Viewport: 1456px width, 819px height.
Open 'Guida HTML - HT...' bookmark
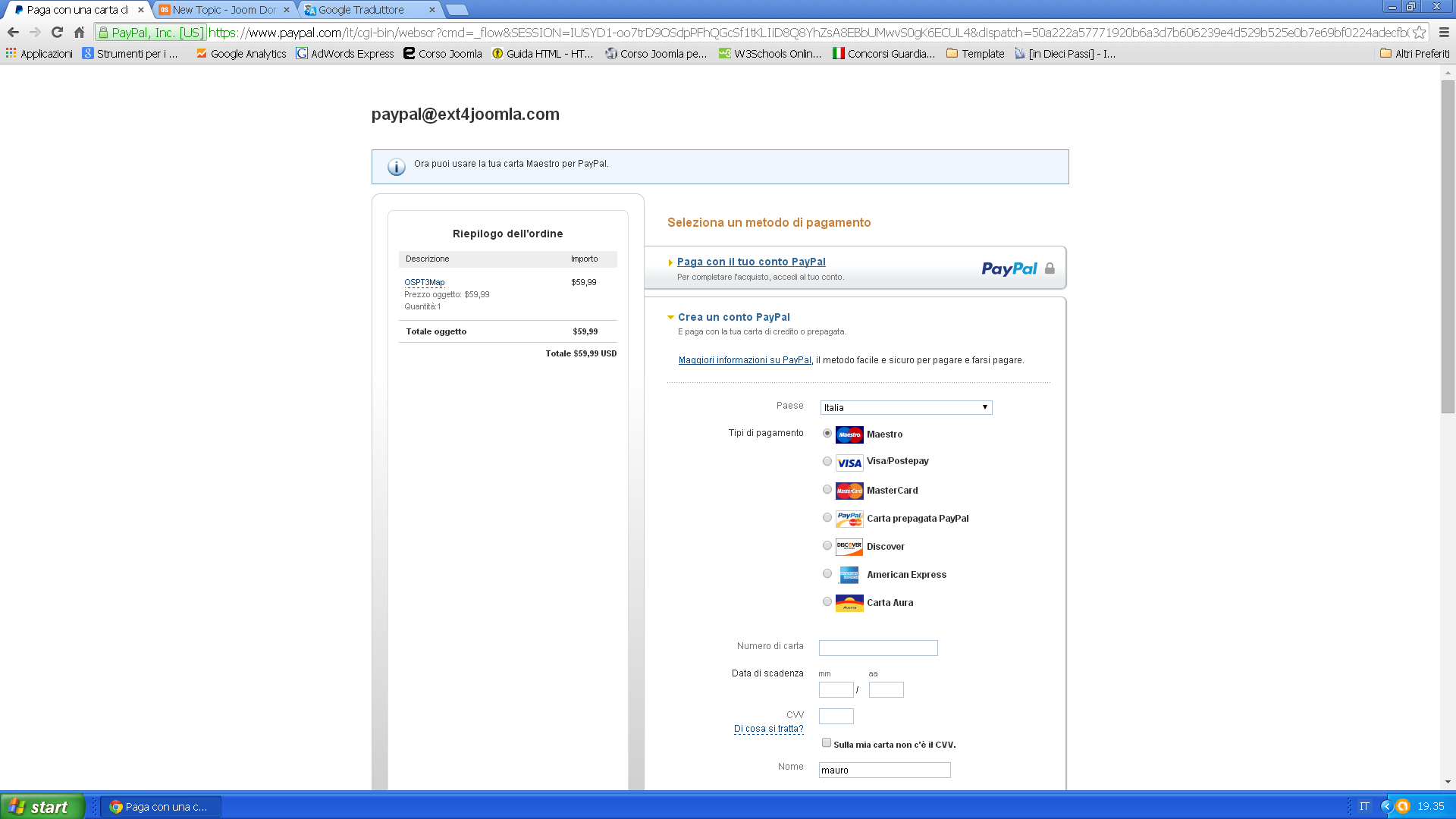[543, 54]
